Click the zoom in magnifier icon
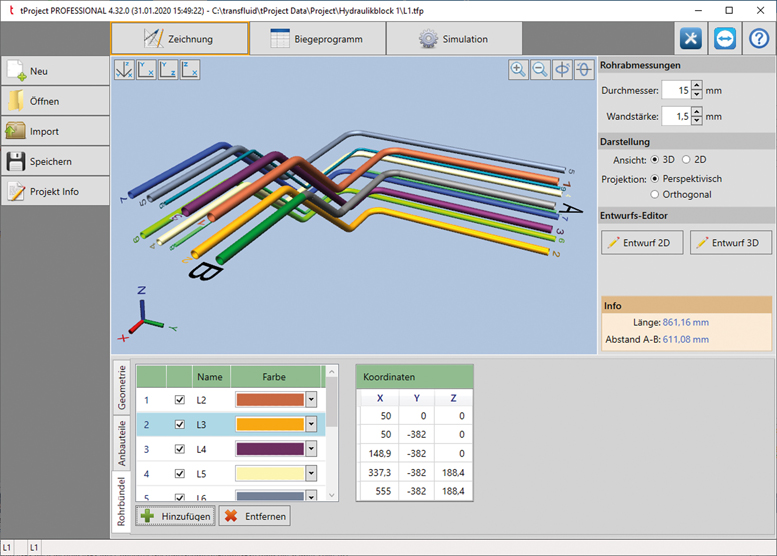Viewport: 777px width, 556px height. pyautogui.click(x=518, y=69)
